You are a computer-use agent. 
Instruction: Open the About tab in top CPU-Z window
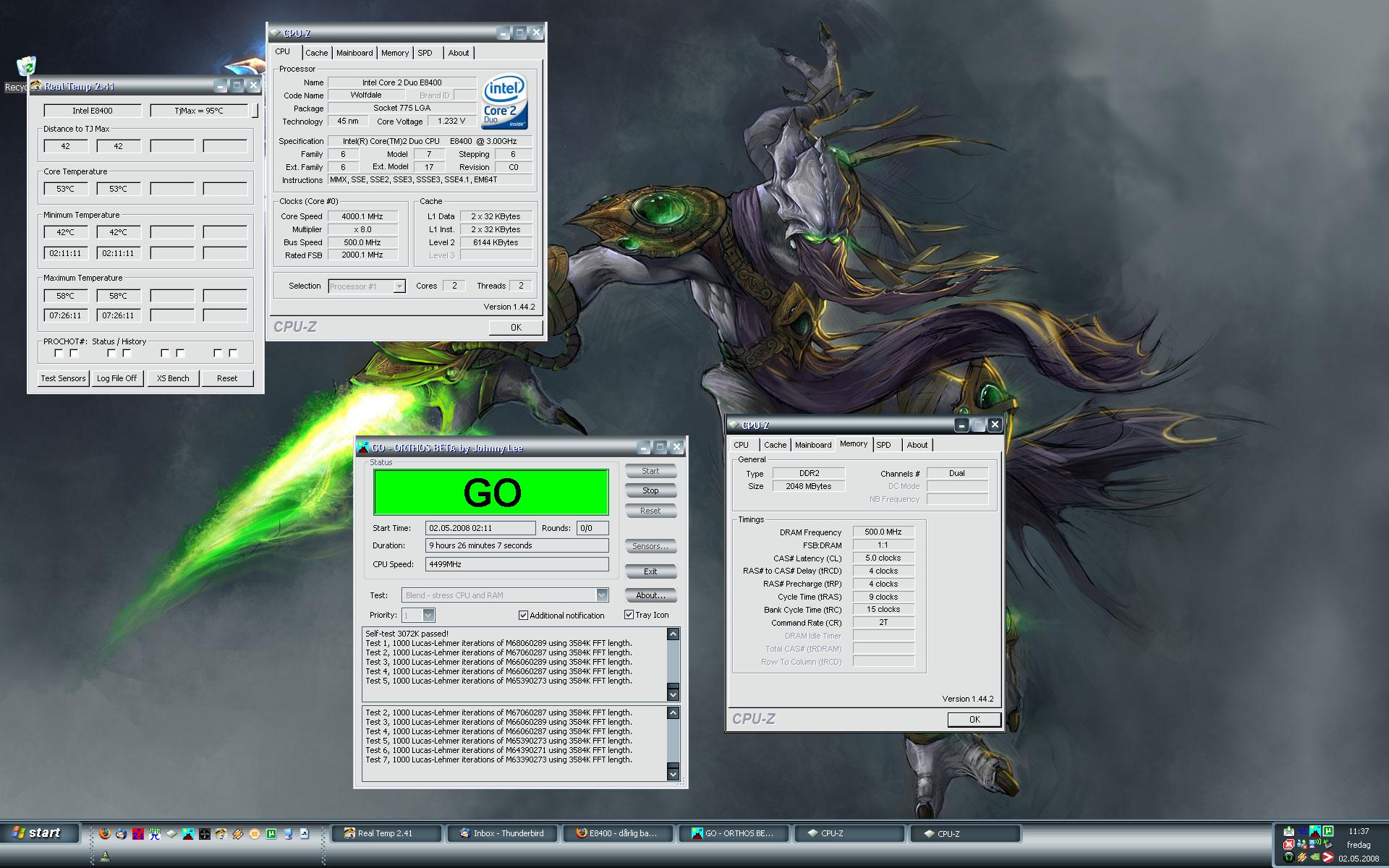coord(458,53)
